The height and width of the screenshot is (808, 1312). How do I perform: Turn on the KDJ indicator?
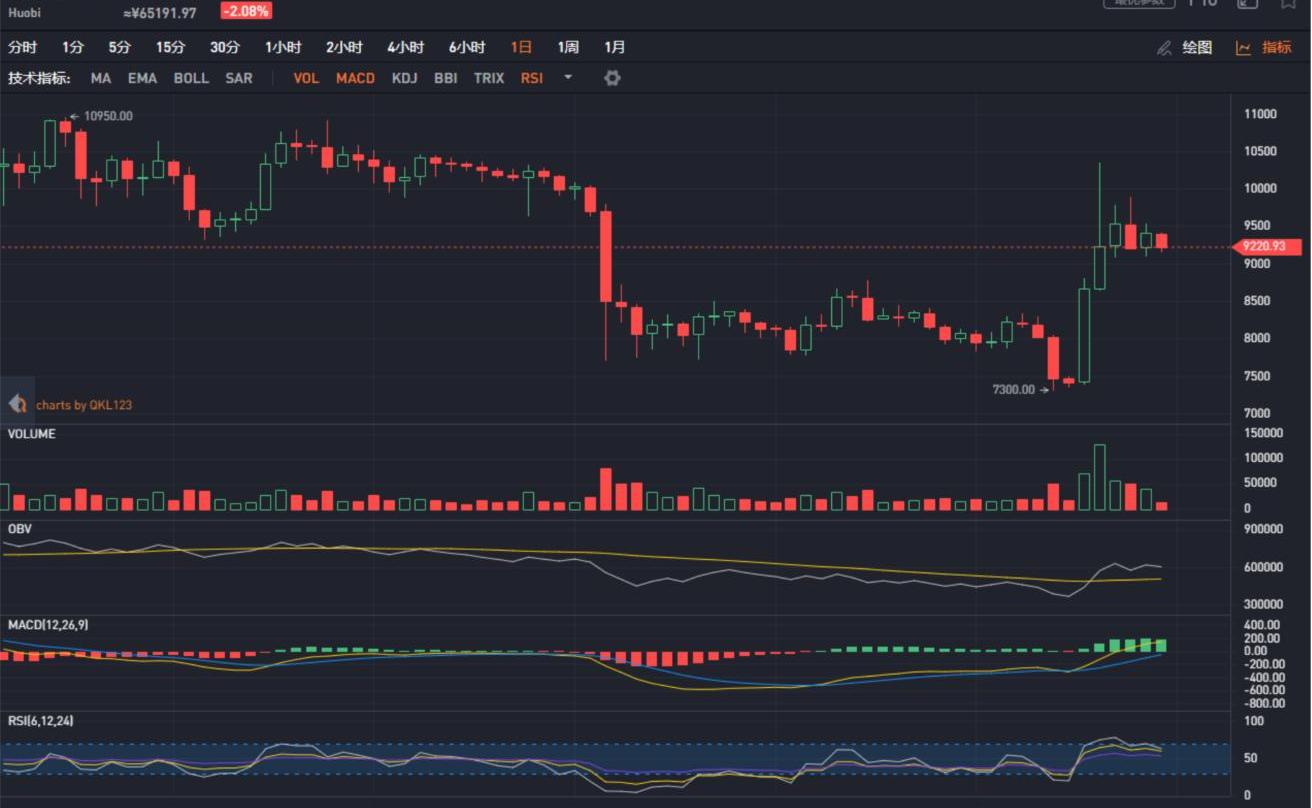[x=404, y=78]
